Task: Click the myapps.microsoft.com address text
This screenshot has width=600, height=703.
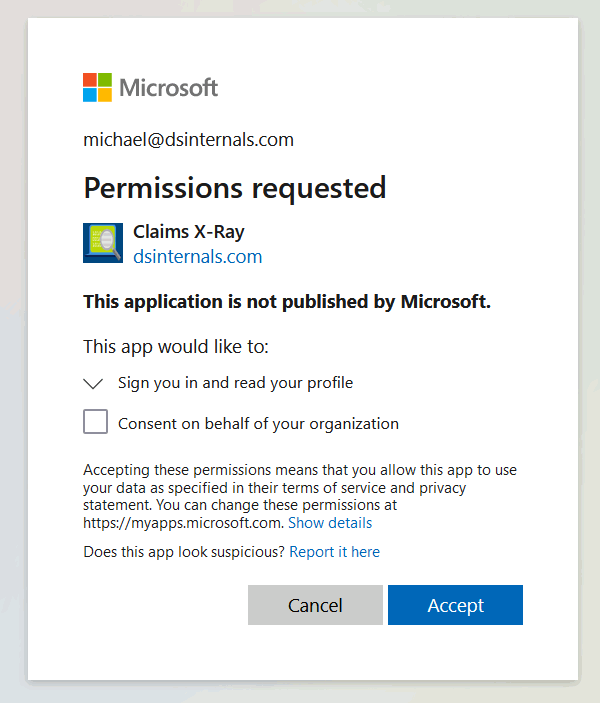Action: coord(183,523)
